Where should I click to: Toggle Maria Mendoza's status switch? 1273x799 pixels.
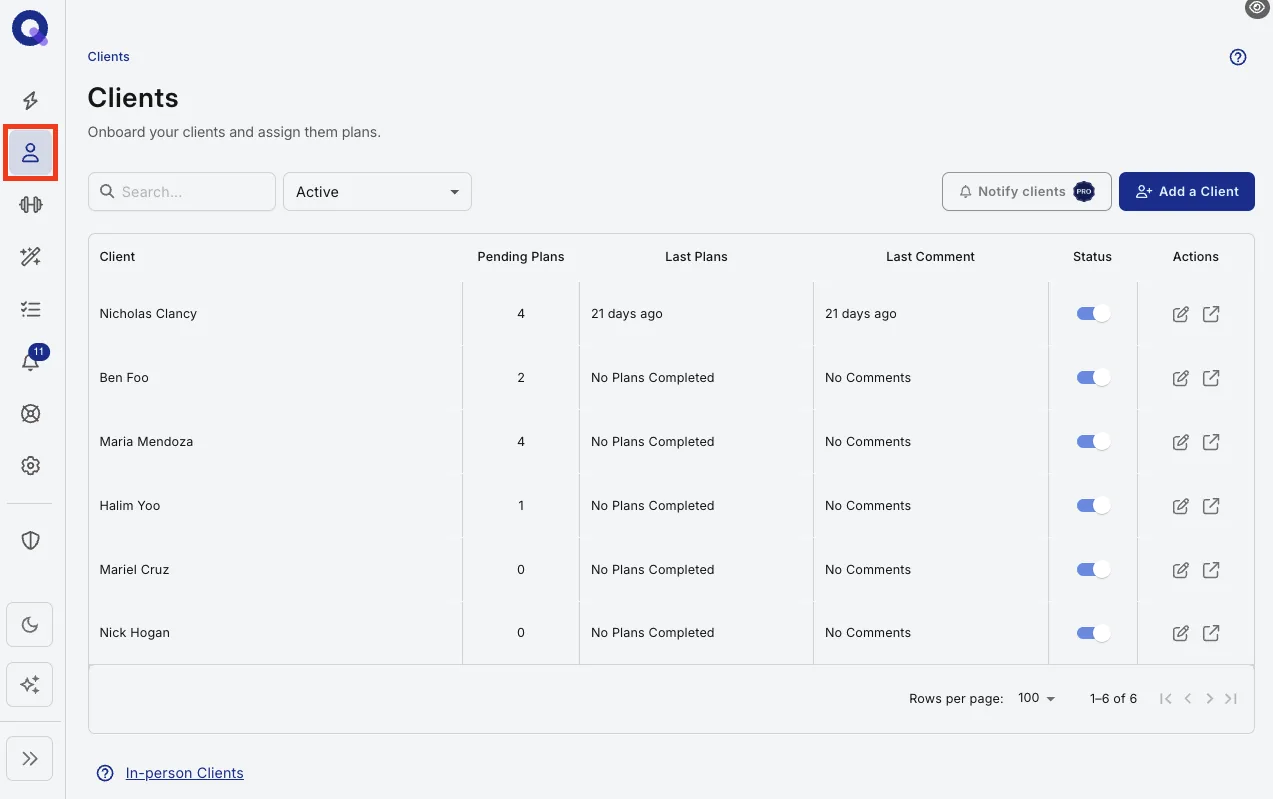1093,442
